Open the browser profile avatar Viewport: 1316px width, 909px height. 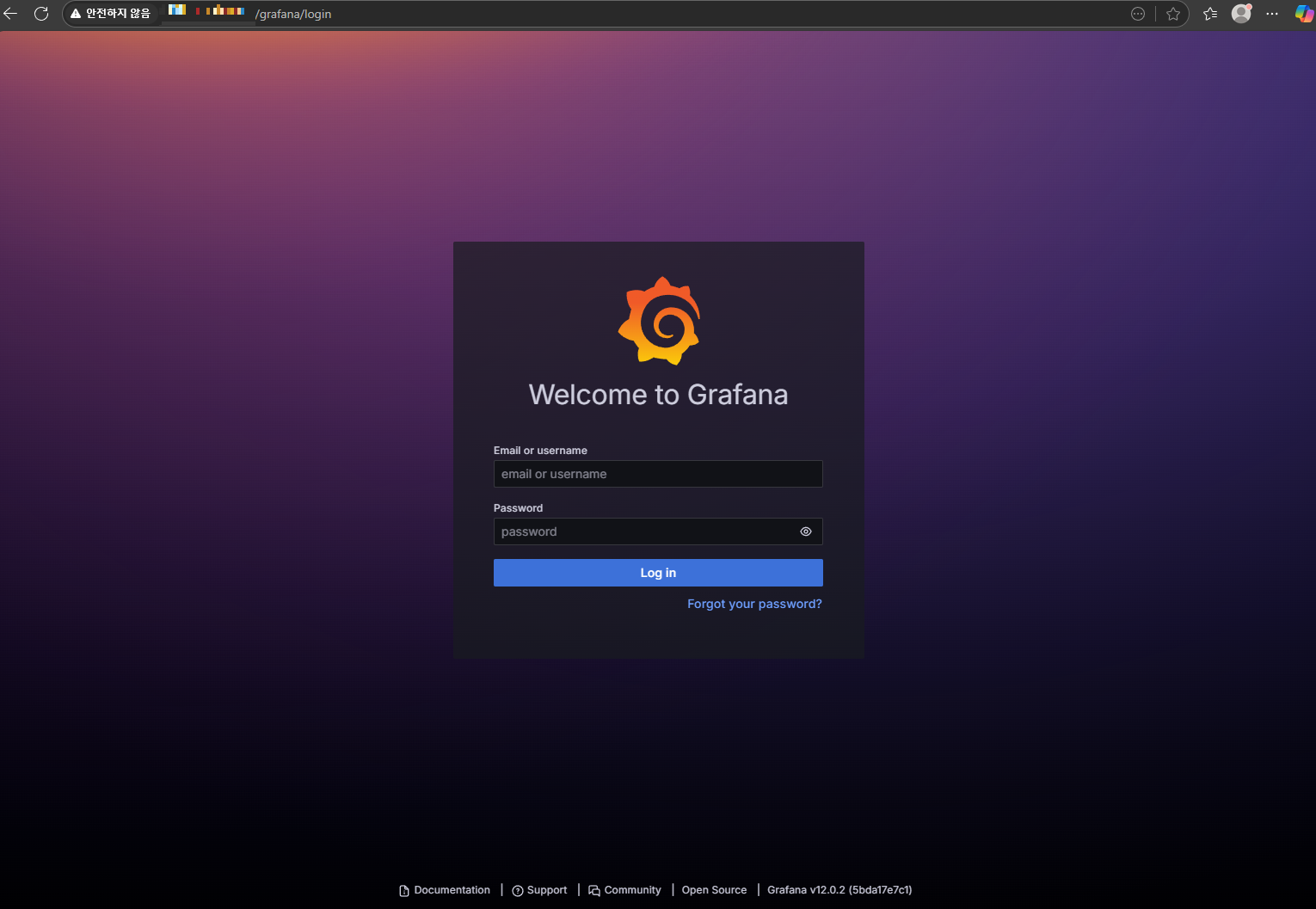1241,14
